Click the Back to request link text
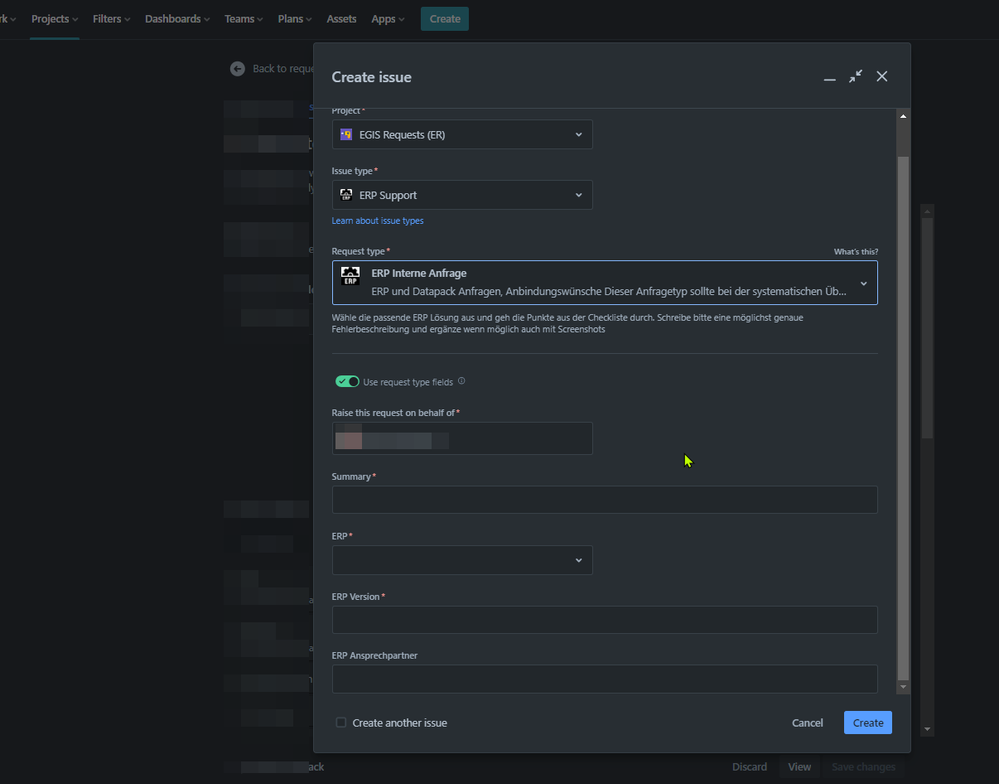 pos(283,69)
